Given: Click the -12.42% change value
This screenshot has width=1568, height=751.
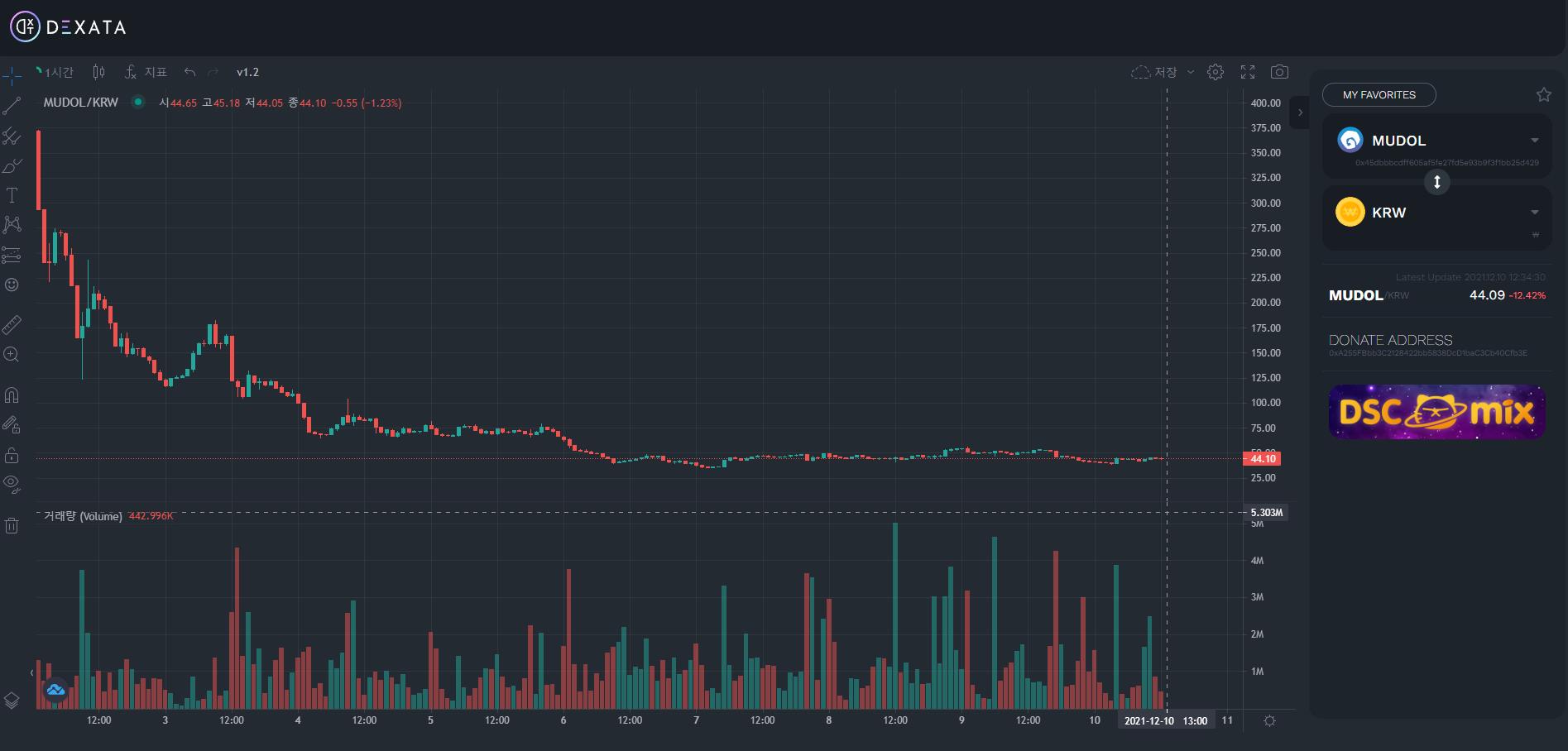Looking at the screenshot, I should [1527, 295].
